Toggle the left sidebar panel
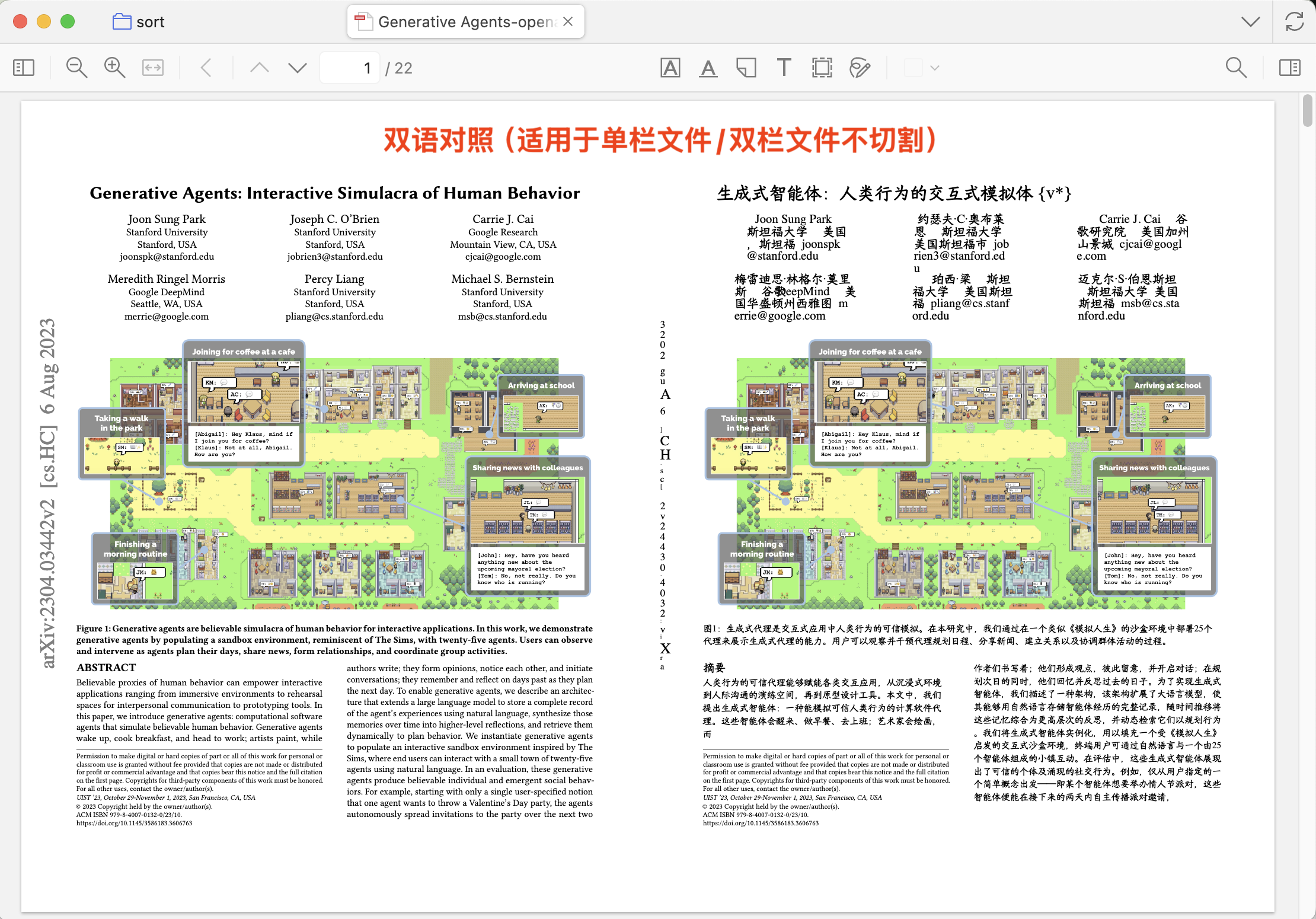 (23, 67)
